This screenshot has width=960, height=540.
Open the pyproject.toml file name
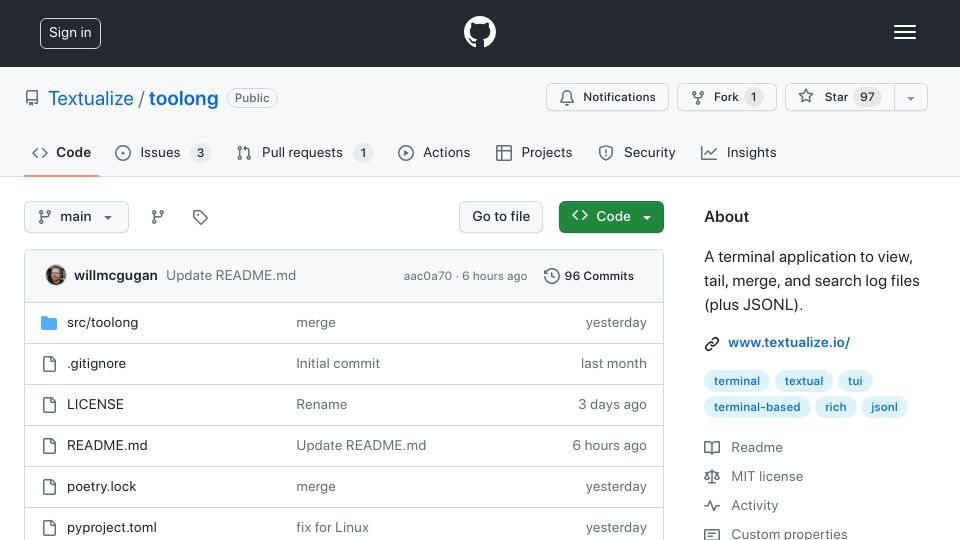111,528
